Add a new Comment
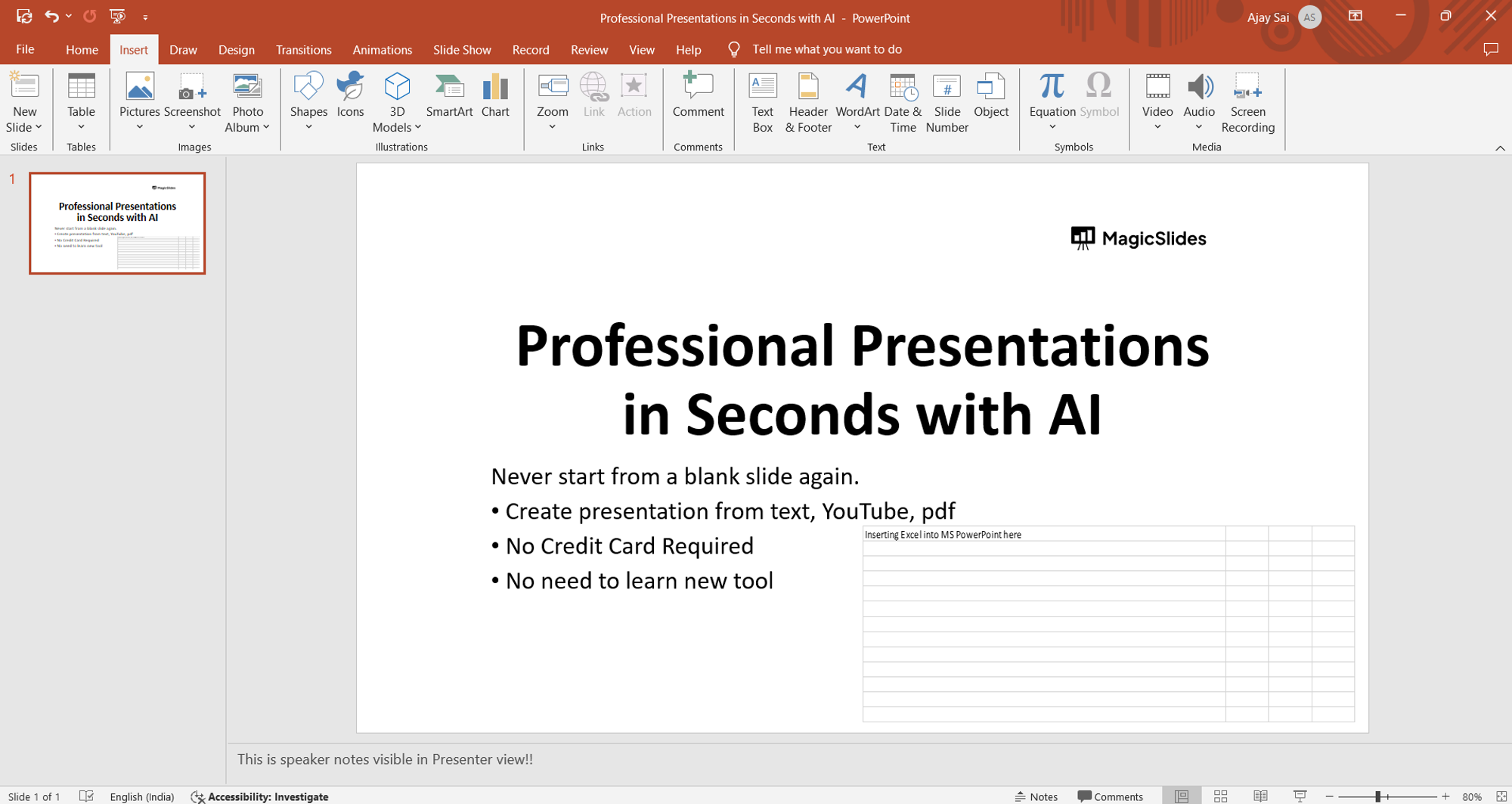Viewport: 1512px width, 804px height. (x=698, y=95)
